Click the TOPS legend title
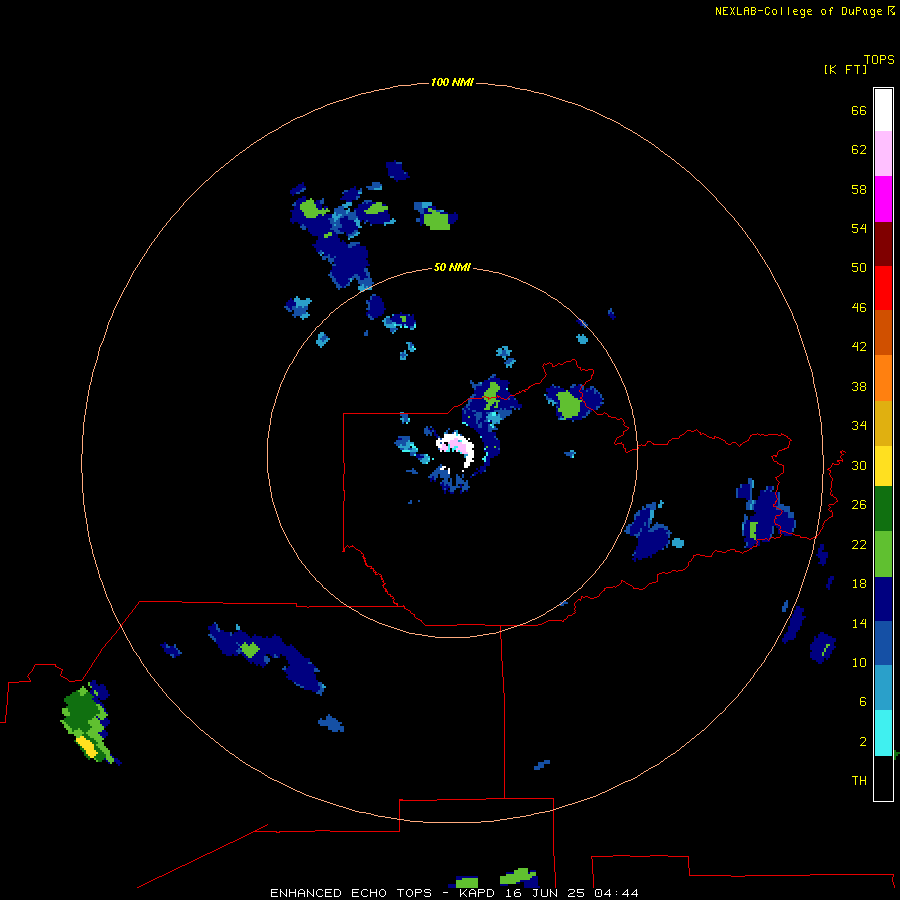The width and height of the screenshot is (900, 900). [879, 60]
